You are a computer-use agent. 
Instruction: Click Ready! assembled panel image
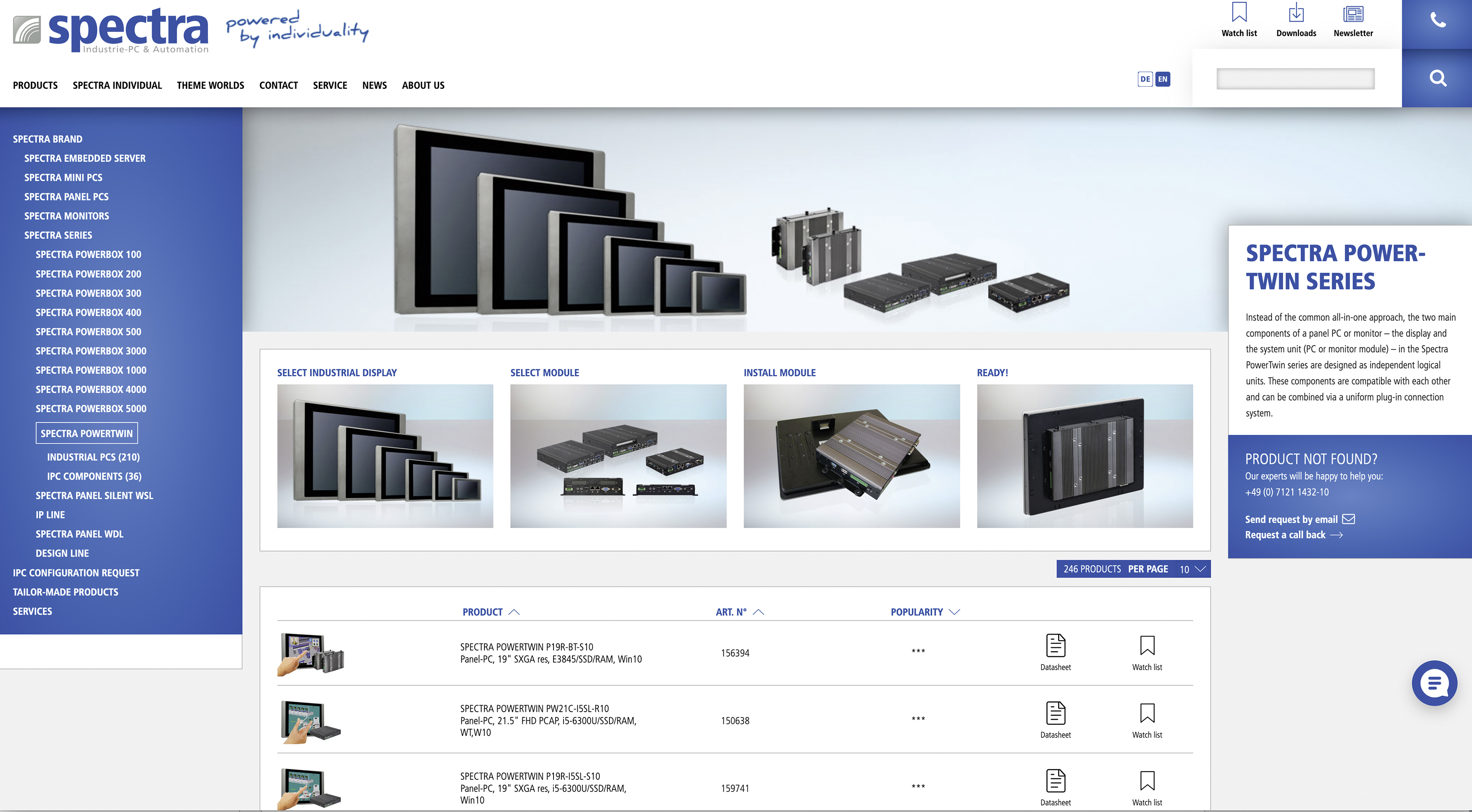[1085, 456]
